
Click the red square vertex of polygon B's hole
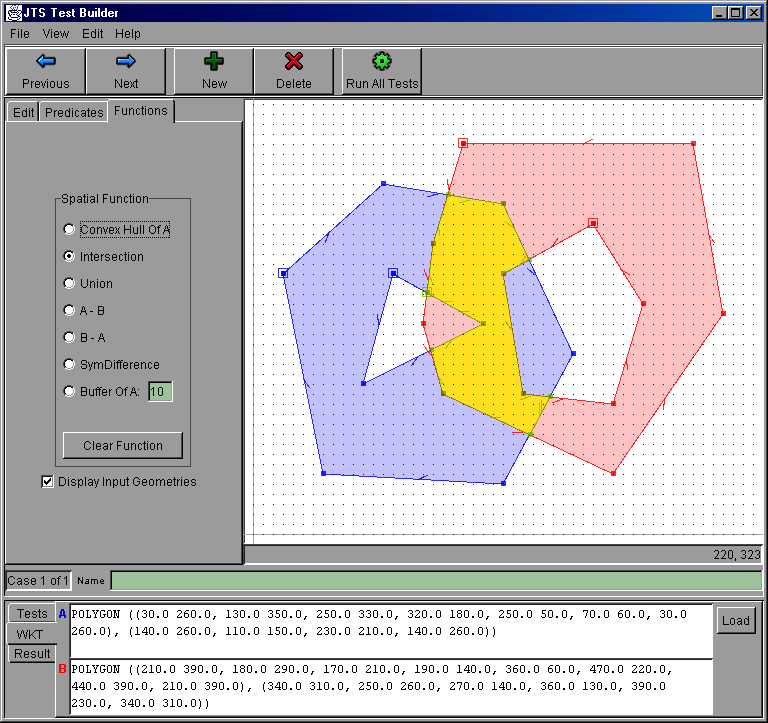(x=593, y=223)
